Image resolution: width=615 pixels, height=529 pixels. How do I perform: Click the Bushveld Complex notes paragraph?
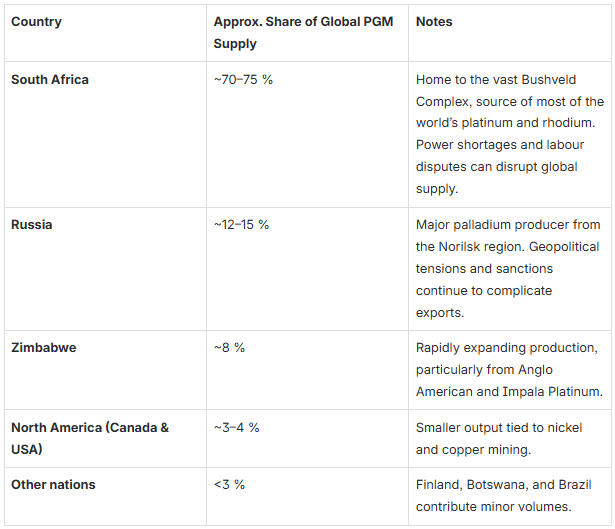click(x=510, y=134)
